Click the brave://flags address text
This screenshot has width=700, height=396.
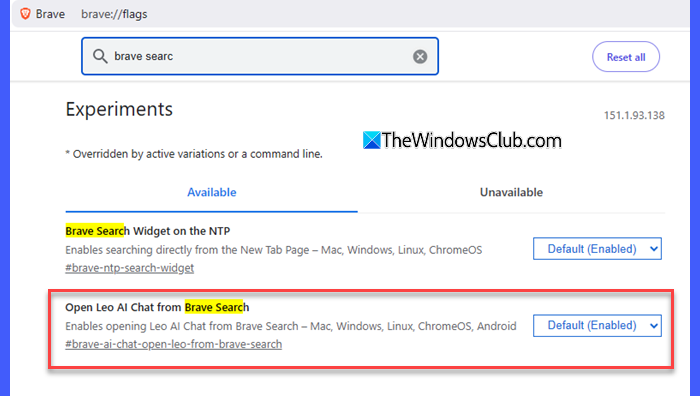pyautogui.click(x=114, y=14)
